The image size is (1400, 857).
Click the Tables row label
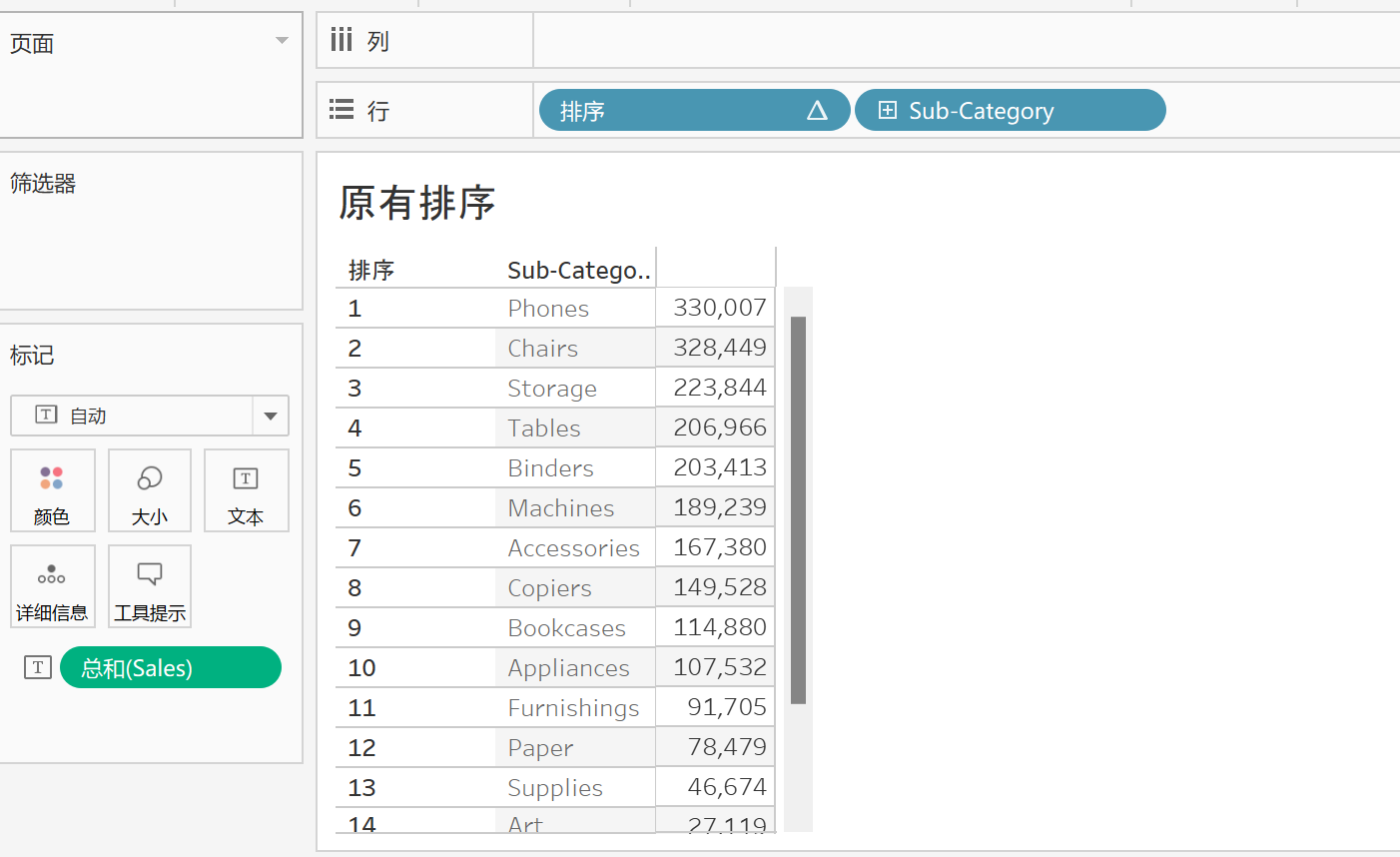point(544,428)
